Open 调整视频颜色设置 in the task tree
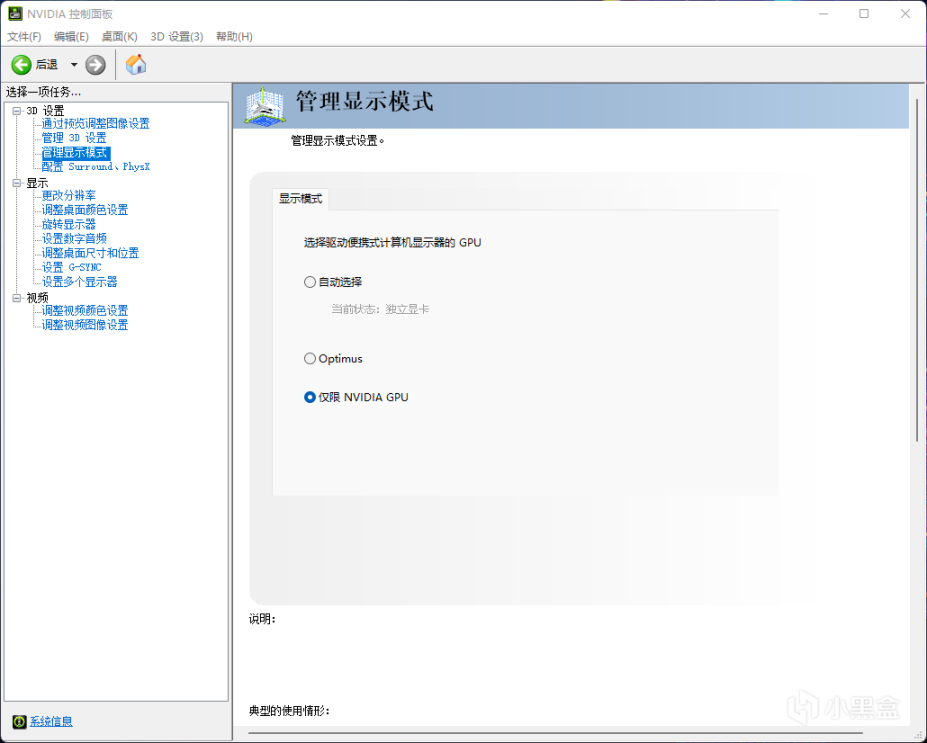Viewport: 927px width, 743px height. point(85,310)
